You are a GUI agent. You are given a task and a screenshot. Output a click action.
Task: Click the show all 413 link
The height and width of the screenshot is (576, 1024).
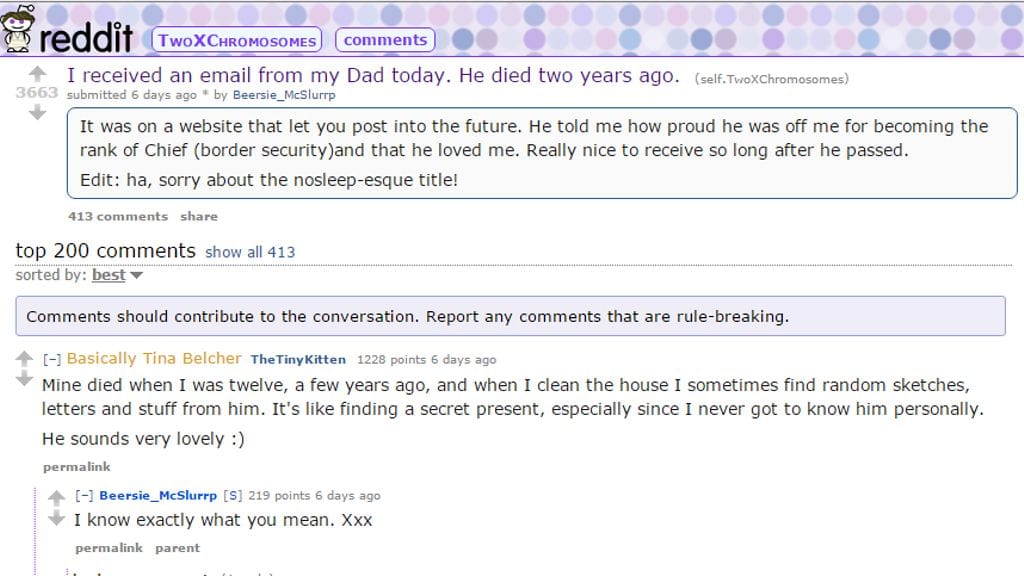click(250, 252)
